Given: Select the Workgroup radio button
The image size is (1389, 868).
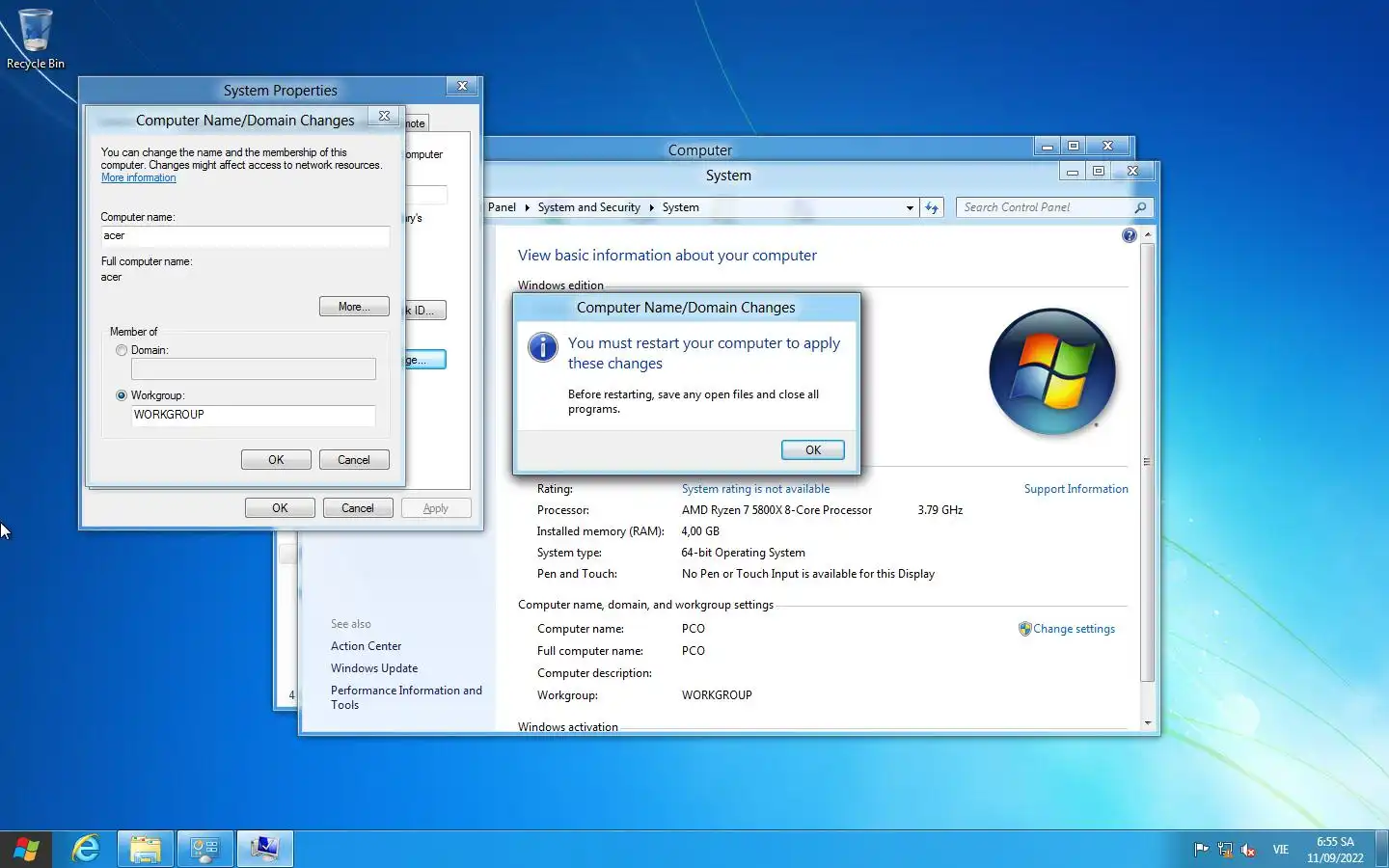Looking at the screenshot, I should pos(122,395).
